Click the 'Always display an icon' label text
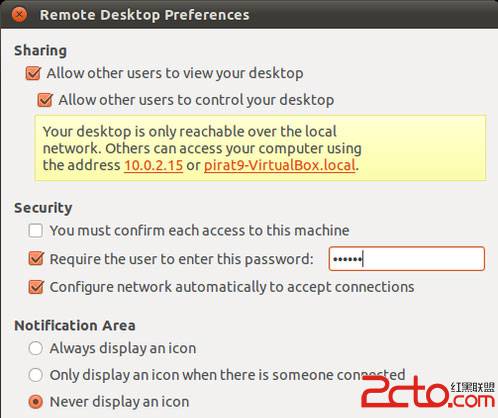The height and width of the screenshot is (418, 498). point(123,348)
